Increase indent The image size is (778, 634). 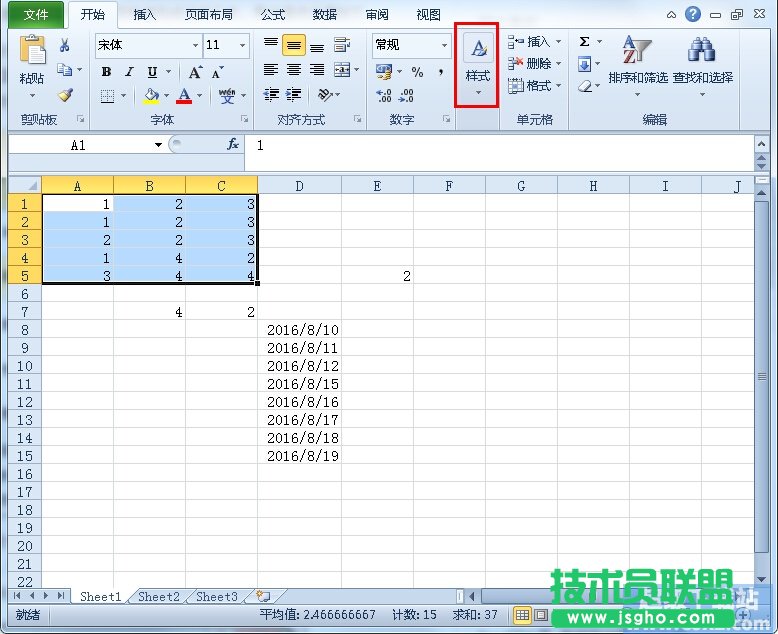pyautogui.click(x=294, y=94)
